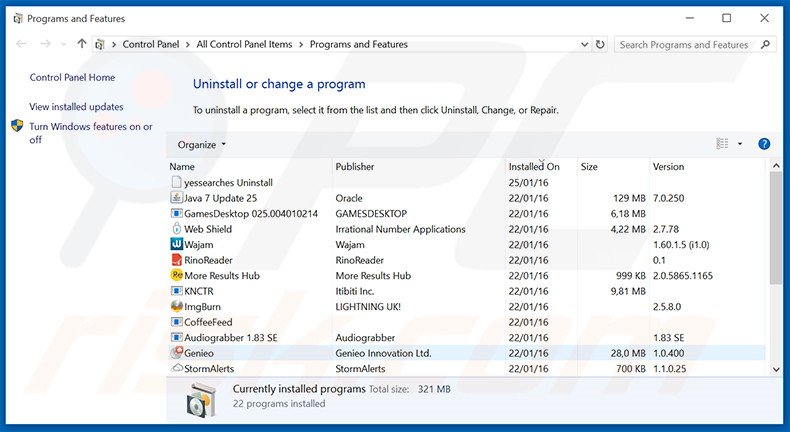The width and height of the screenshot is (790, 432).
Task: Click the Genieo program icon
Action: 176,353
